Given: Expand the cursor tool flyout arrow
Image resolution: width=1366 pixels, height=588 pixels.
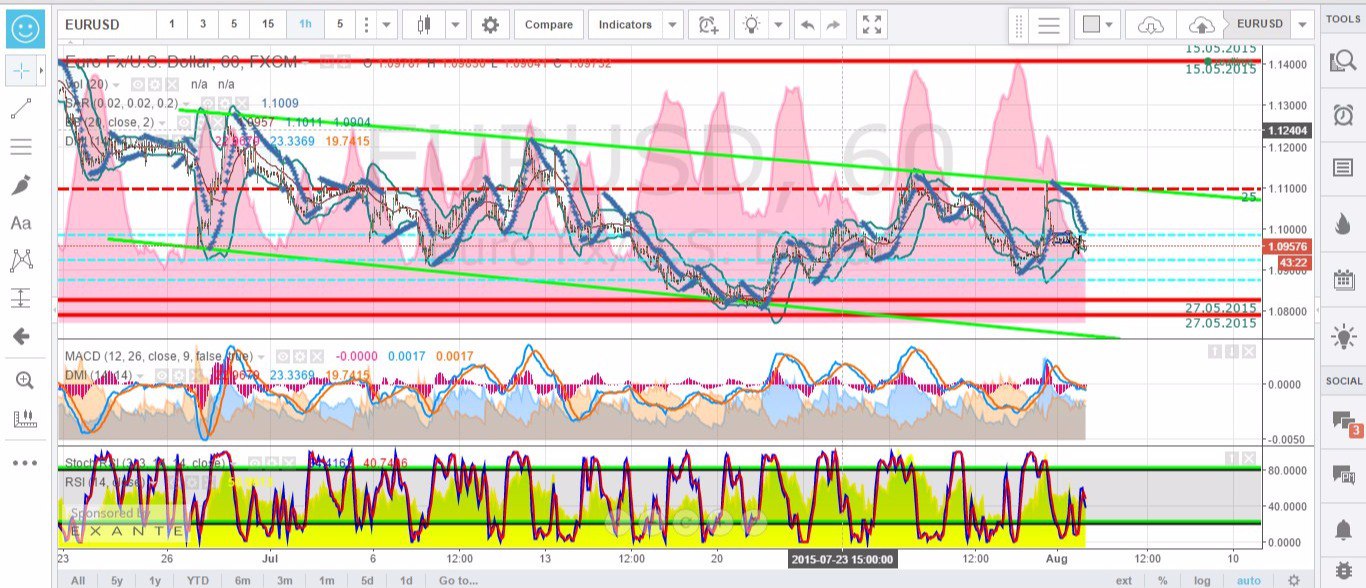Looking at the screenshot, I should [x=41, y=72].
